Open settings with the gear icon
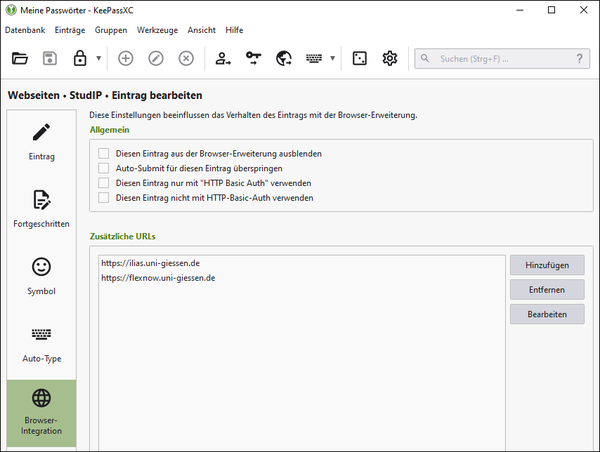The image size is (600, 452). (x=390, y=59)
